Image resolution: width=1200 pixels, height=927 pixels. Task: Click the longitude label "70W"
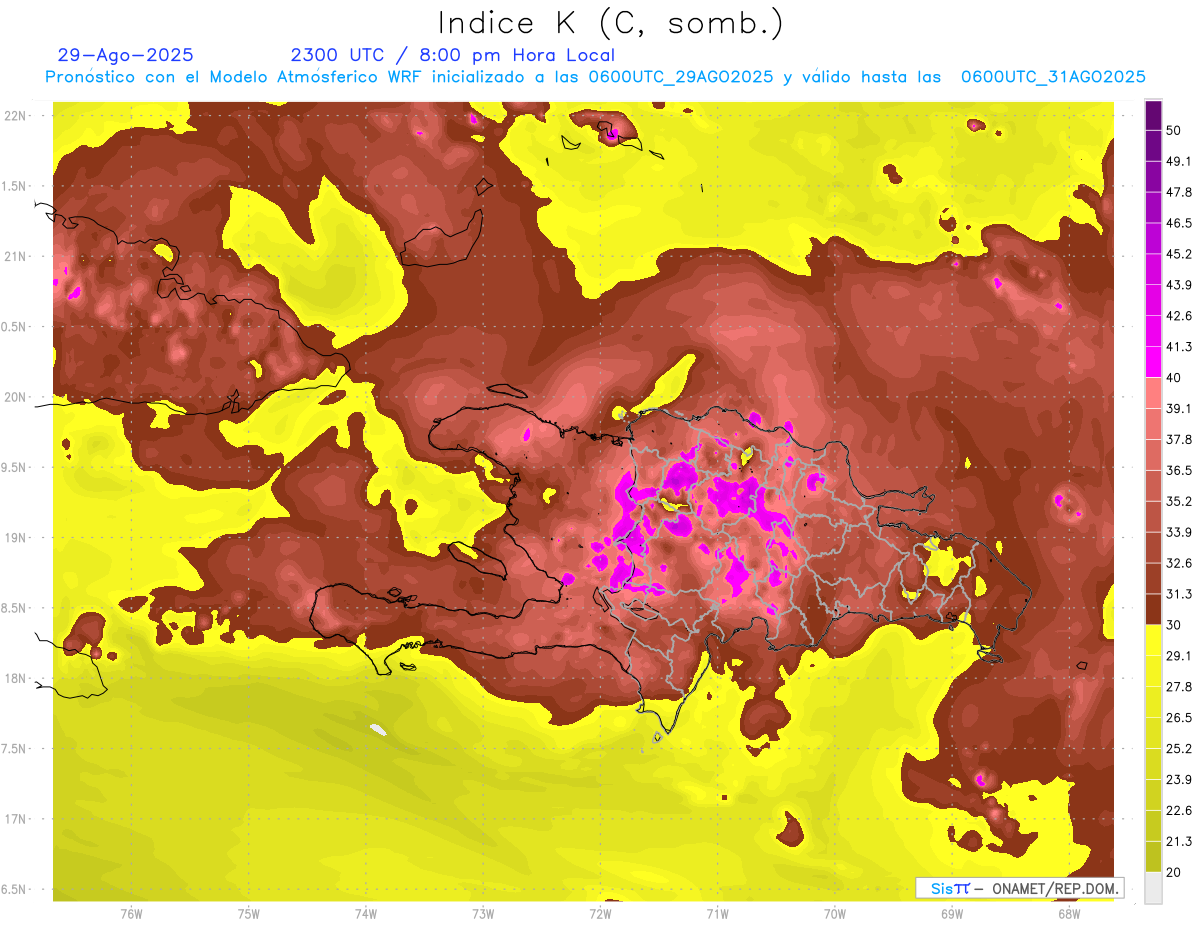[x=835, y=914]
